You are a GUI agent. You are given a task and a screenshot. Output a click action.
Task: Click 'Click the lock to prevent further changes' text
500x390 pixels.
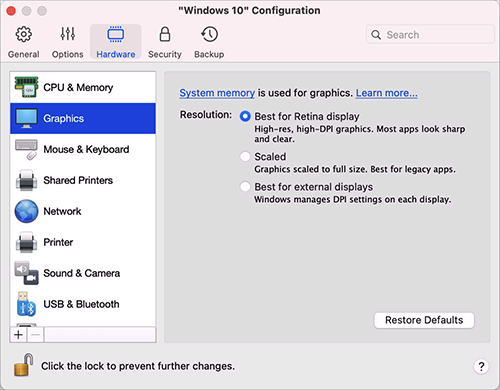pos(138,366)
